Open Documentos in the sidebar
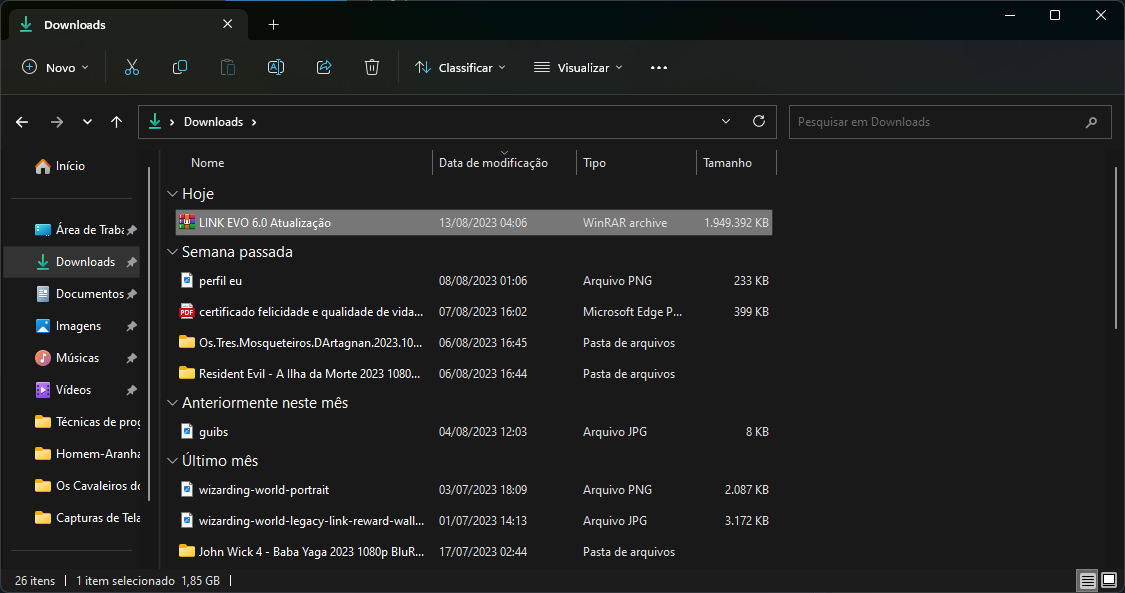 pyautogui.click(x=89, y=294)
